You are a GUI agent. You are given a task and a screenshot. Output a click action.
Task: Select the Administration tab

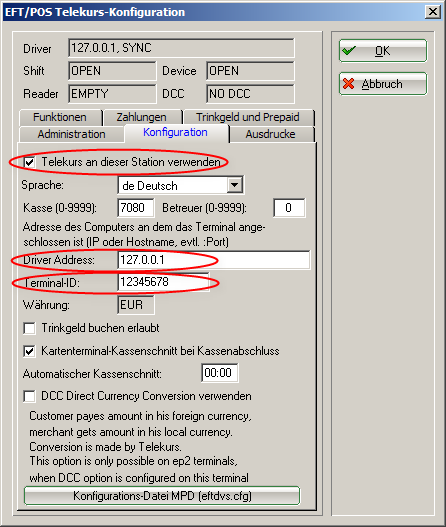point(71,134)
